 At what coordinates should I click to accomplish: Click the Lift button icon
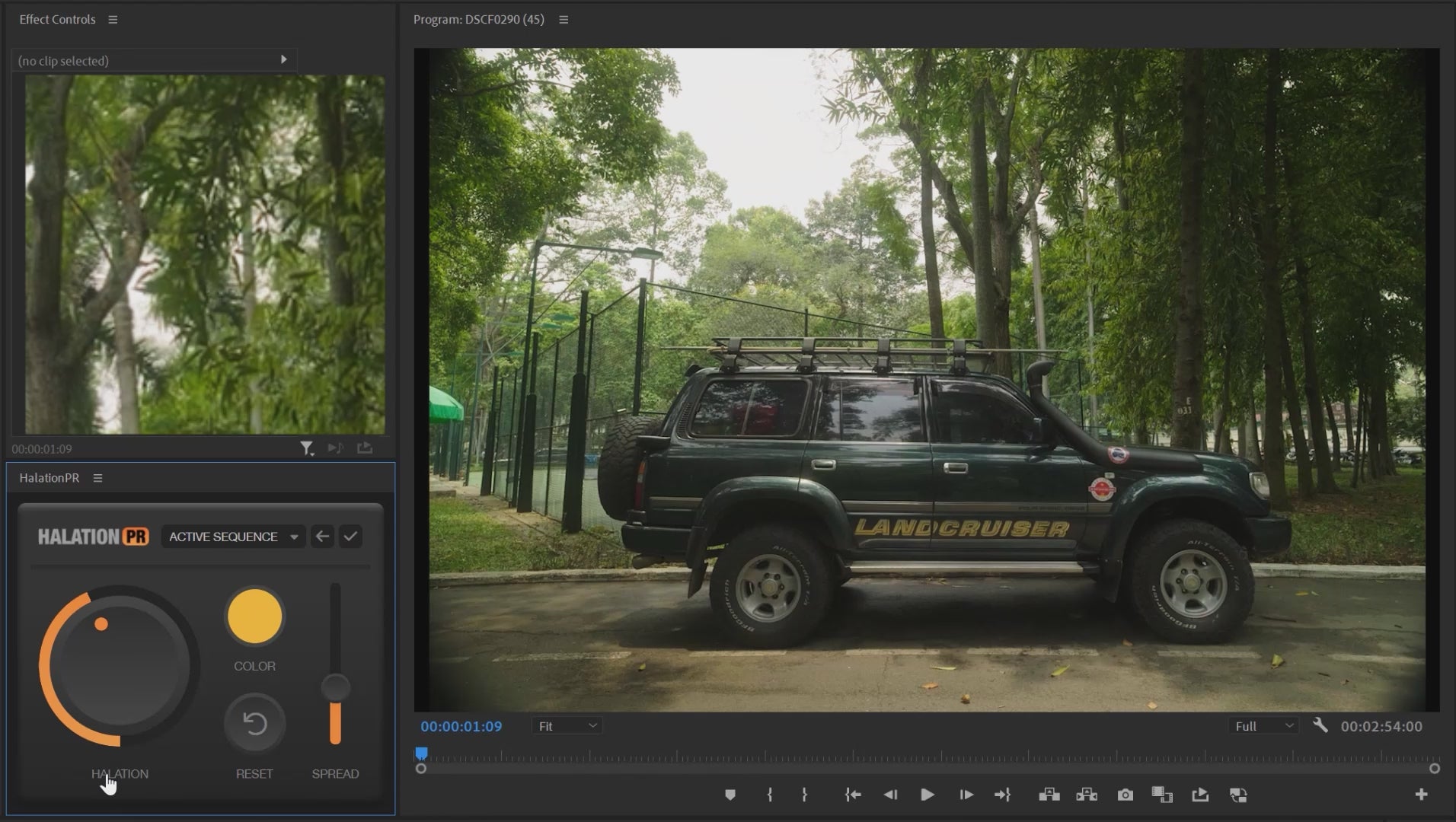pos(1049,795)
